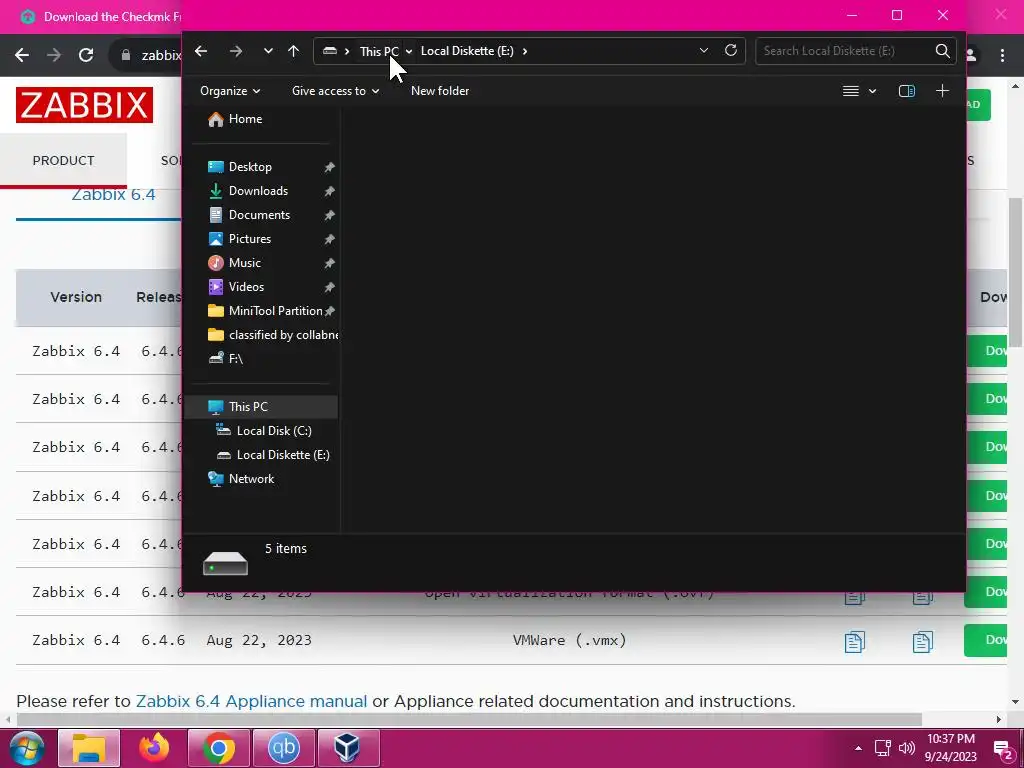
Task: Open the PRODUCT tab on Zabbix site
Action: click(x=63, y=161)
